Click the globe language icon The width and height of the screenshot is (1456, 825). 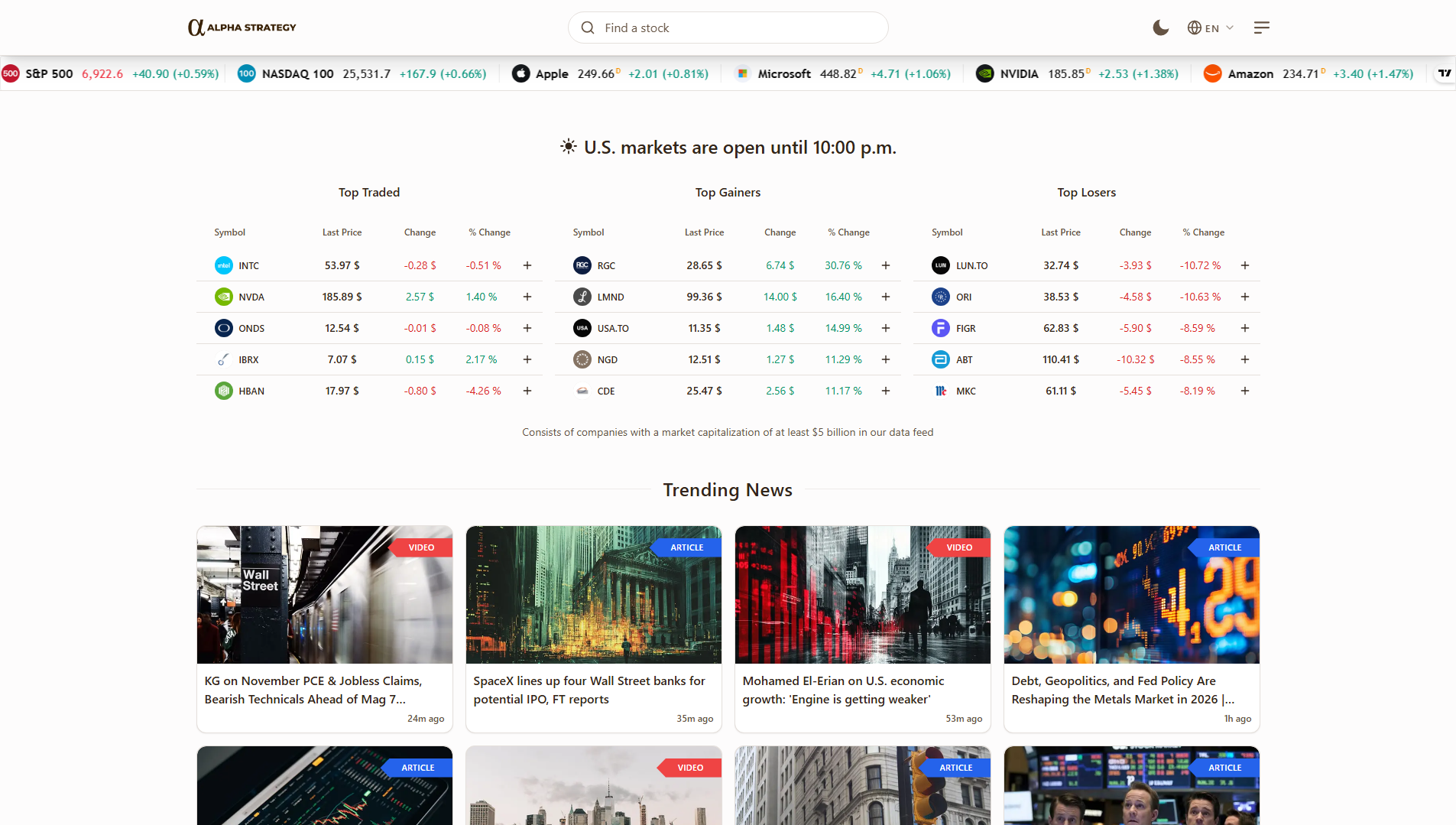pos(1193,28)
